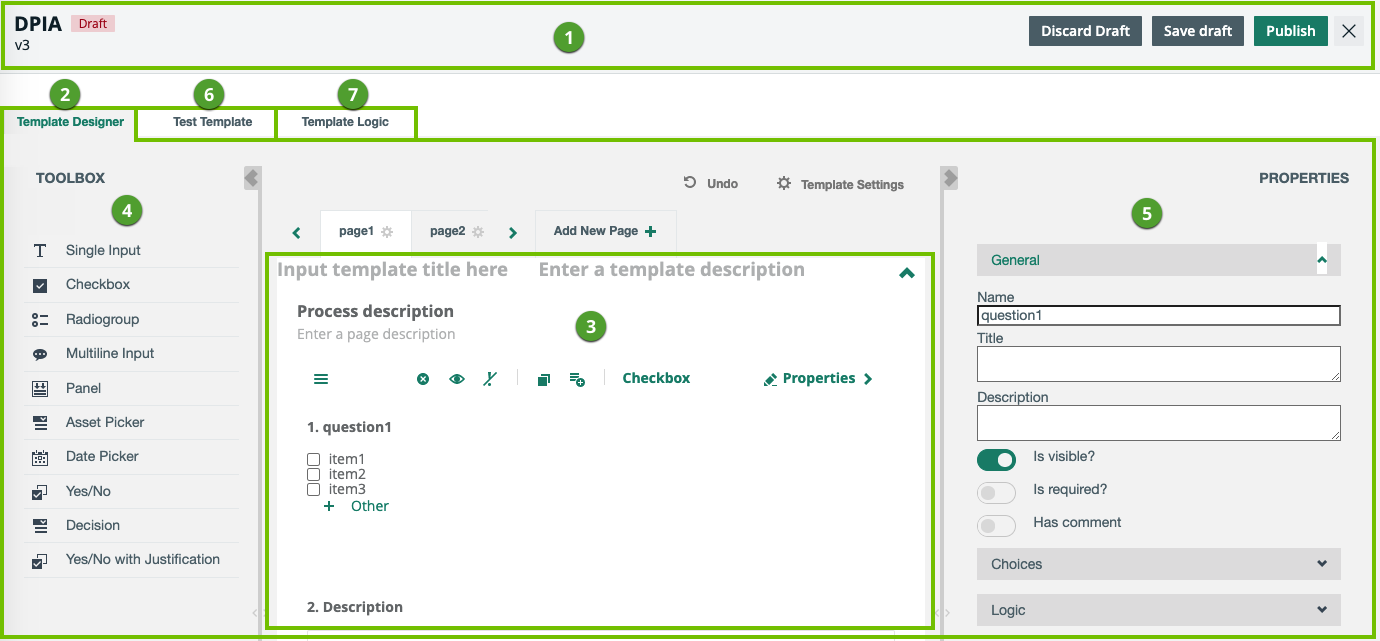Check the item2 checkbox
Viewport: 1380px width, 641px height.
(x=313, y=474)
